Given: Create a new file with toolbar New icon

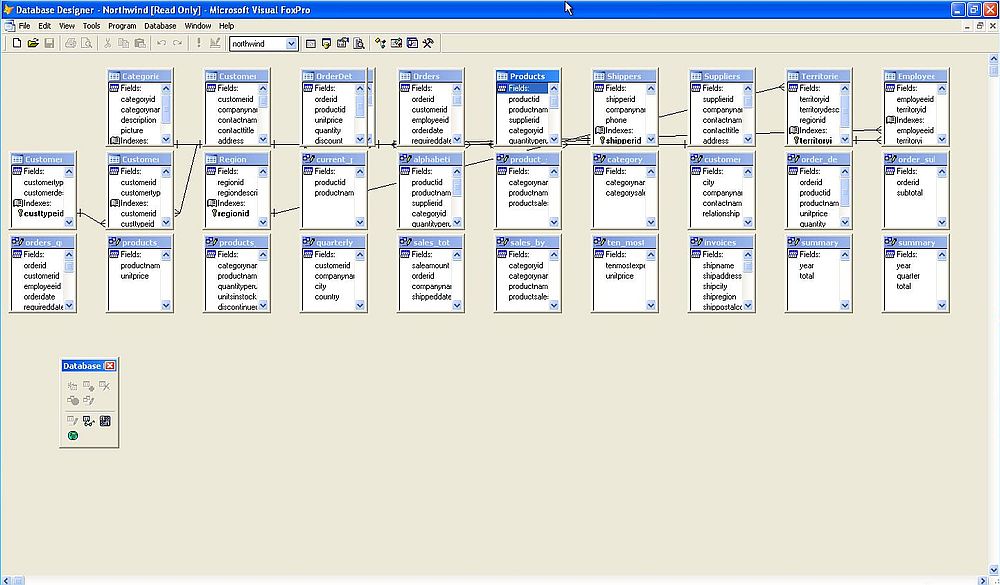Looking at the screenshot, I should (17, 43).
